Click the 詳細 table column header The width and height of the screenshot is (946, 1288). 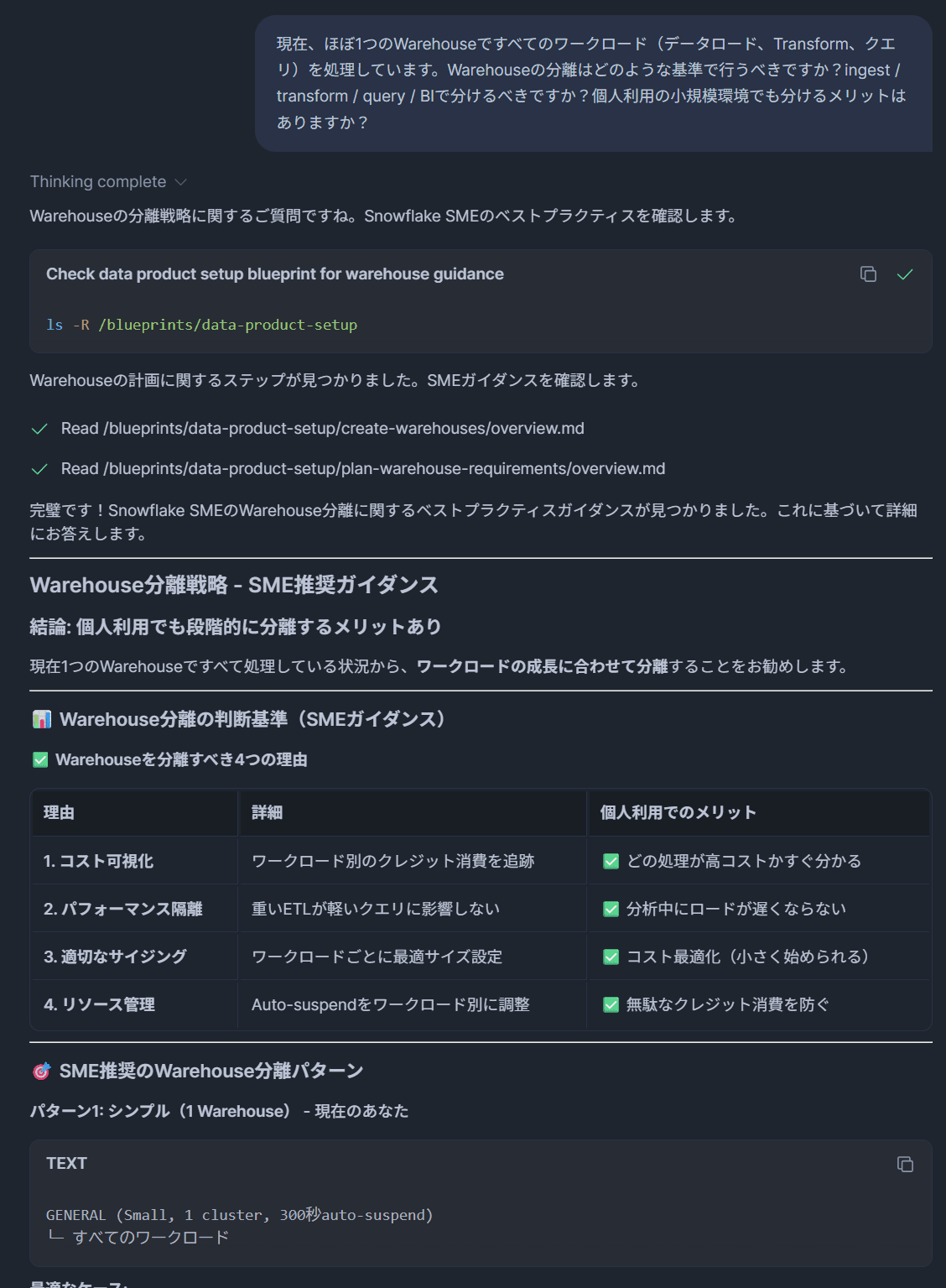[x=267, y=812]
